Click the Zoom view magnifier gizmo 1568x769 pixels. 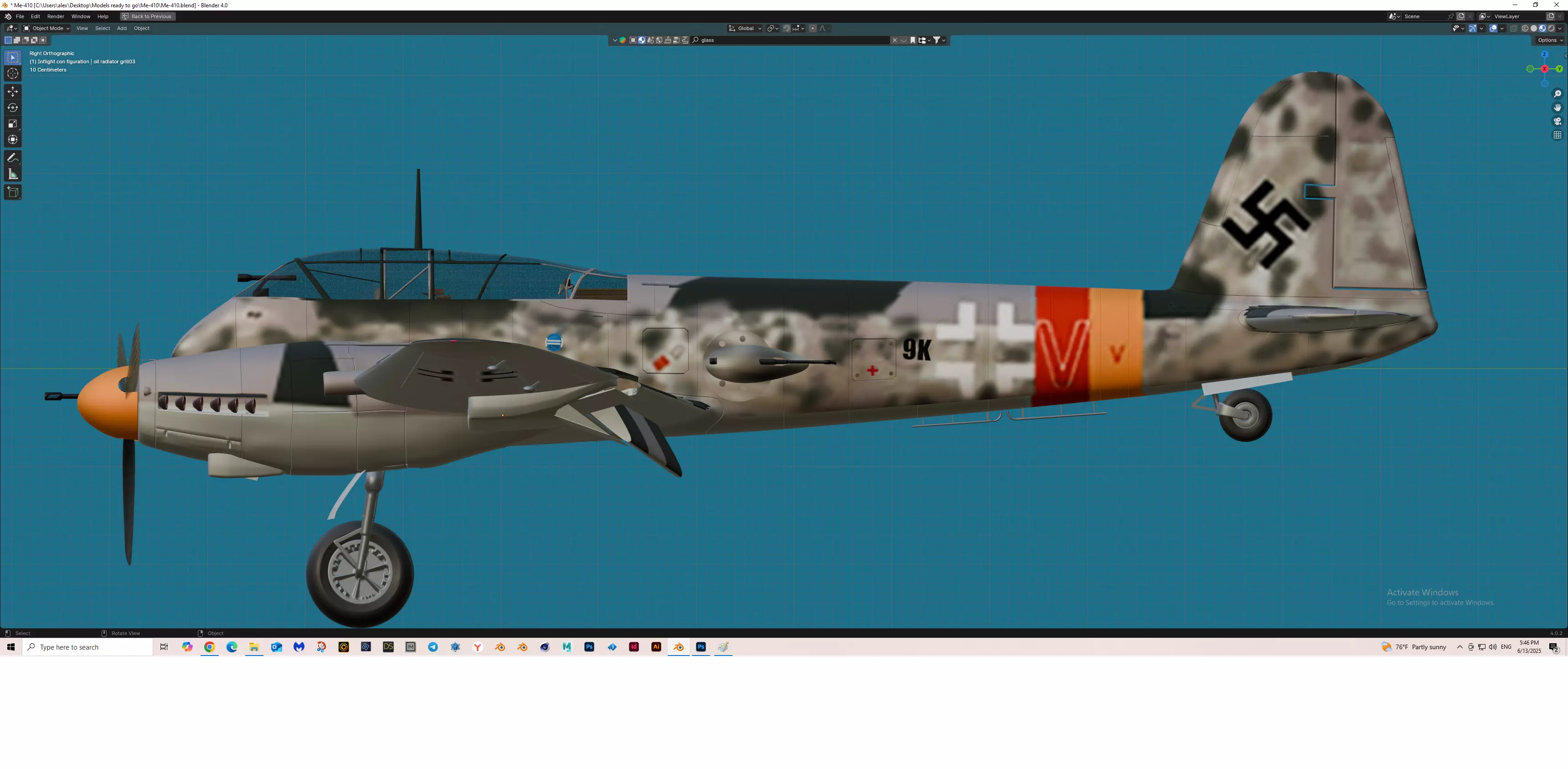click(x=1557, y=94)
